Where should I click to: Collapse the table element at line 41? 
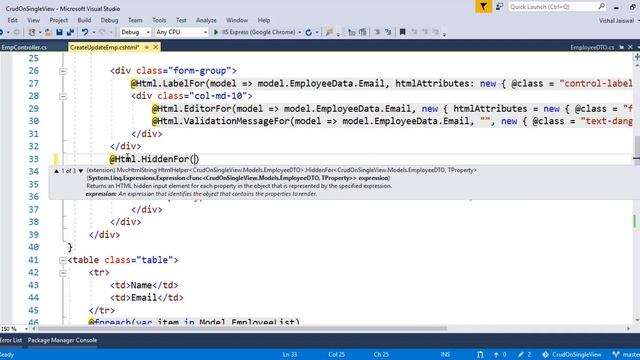click(x=63, y=260)
